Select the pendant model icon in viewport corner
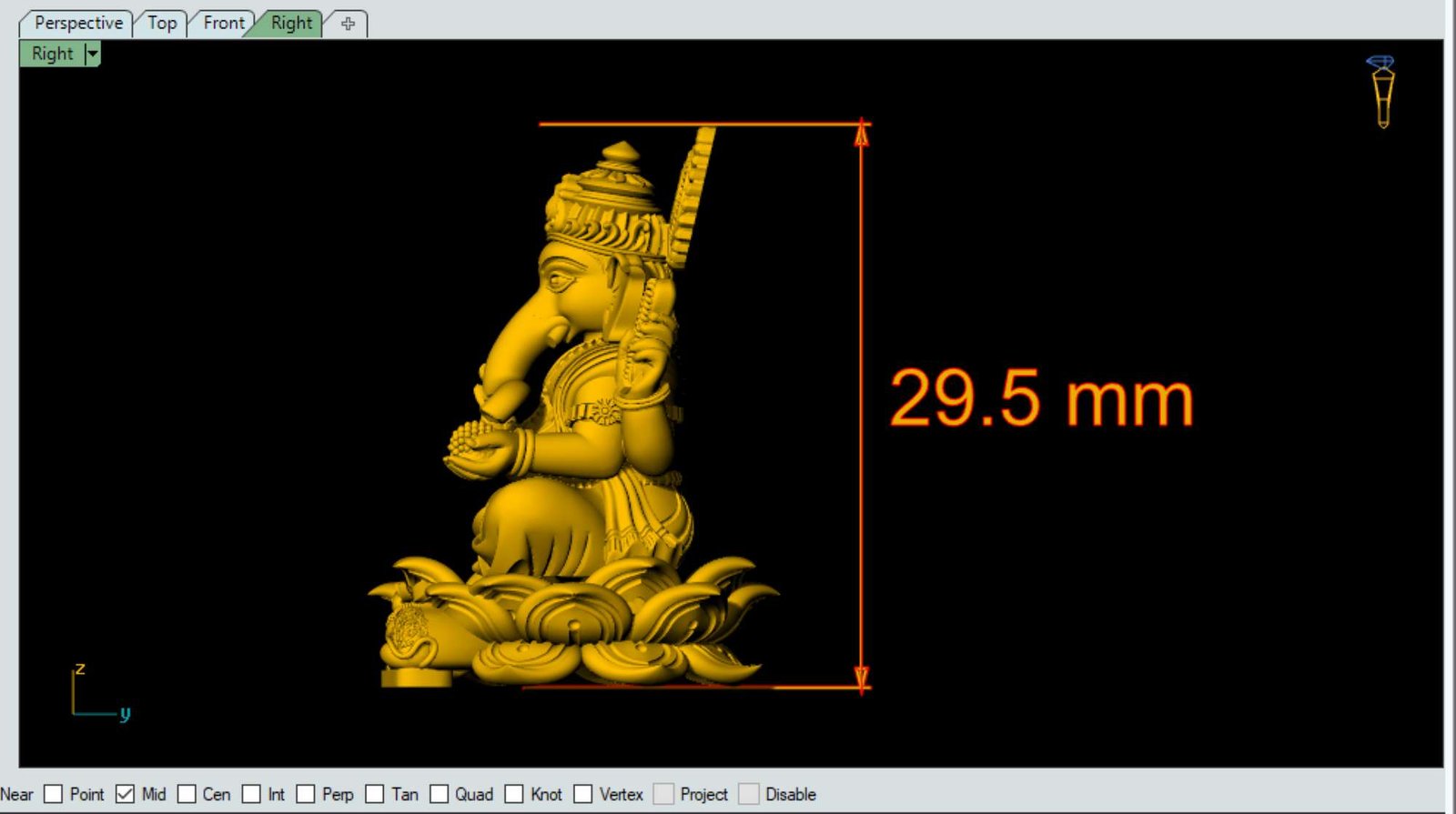 click(x=1381, y=91)
